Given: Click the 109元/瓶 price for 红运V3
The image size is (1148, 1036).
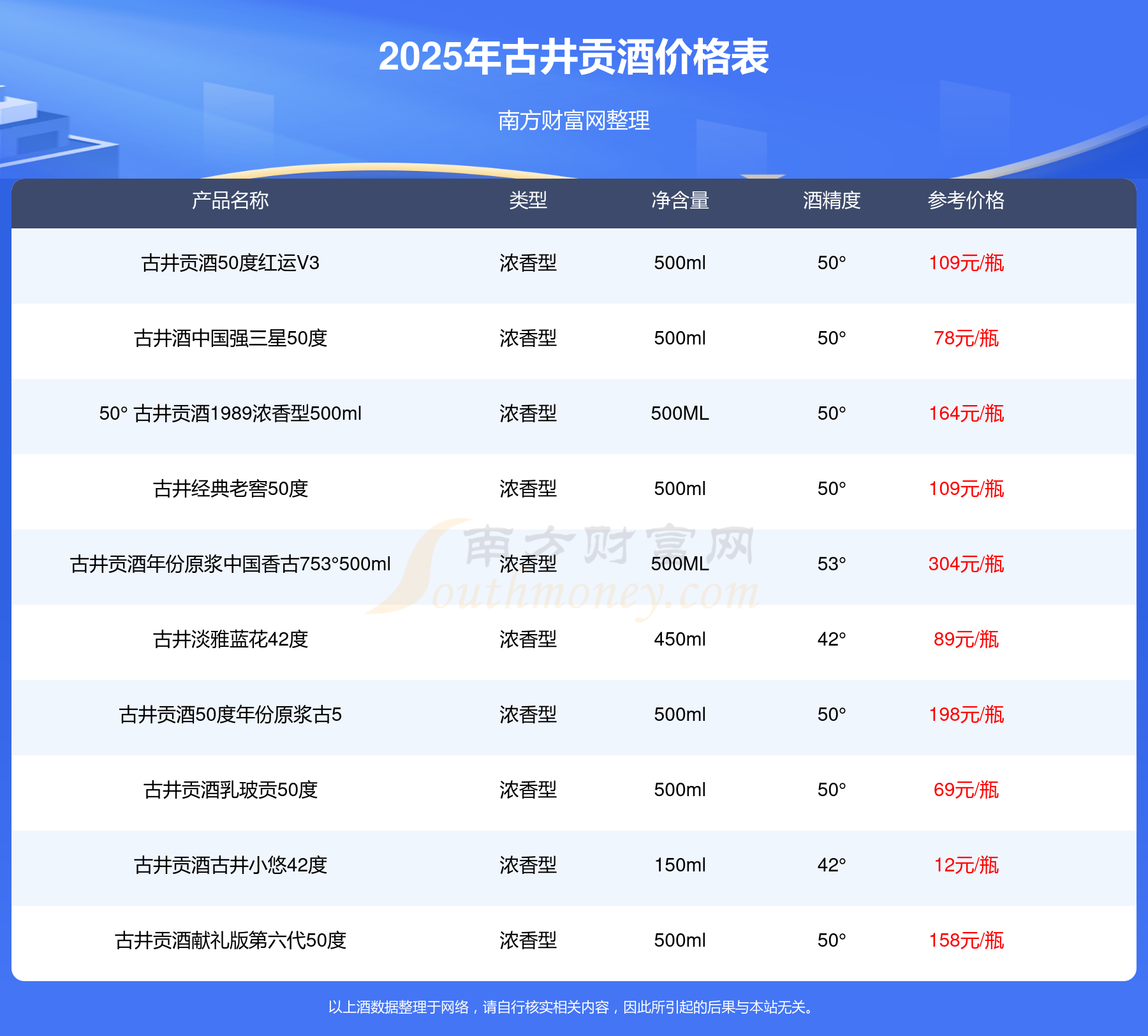Looking at the screenshot, I should tap(966, 263).
